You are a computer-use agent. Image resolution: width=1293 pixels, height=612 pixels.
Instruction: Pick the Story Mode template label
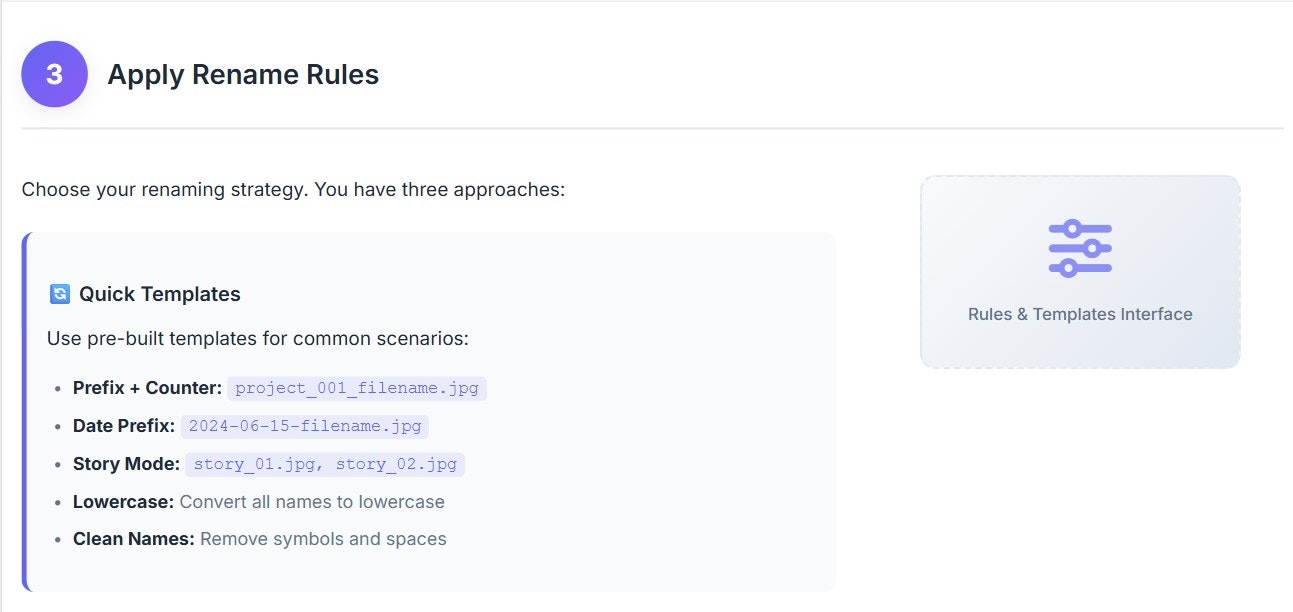[x=126, y=464]
